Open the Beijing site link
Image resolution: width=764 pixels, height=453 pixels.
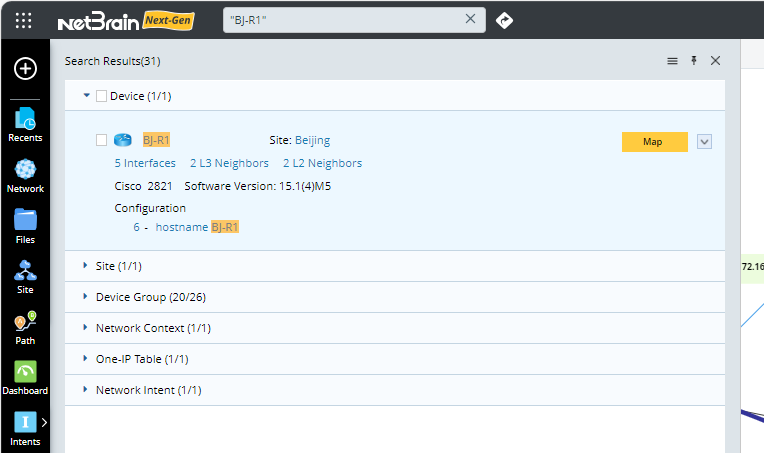tap(312, 140)
